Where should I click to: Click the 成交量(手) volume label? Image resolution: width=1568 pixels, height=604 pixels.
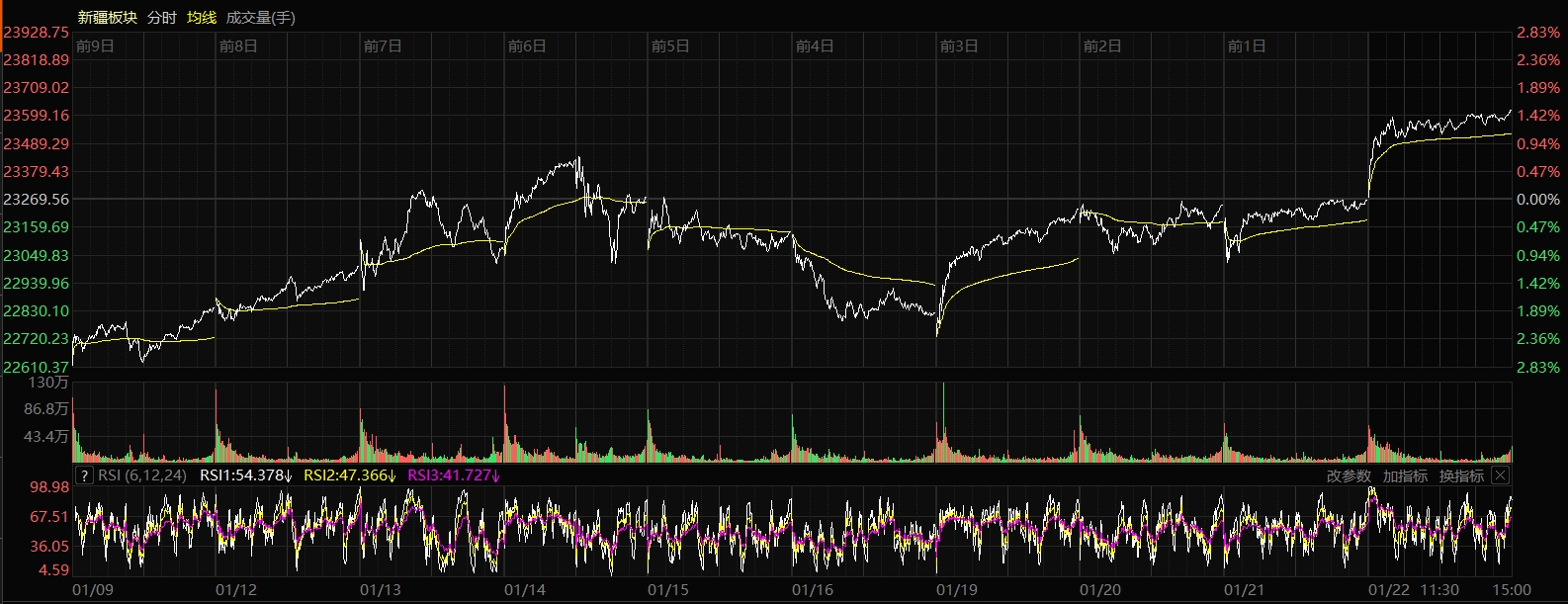[260, 18]
